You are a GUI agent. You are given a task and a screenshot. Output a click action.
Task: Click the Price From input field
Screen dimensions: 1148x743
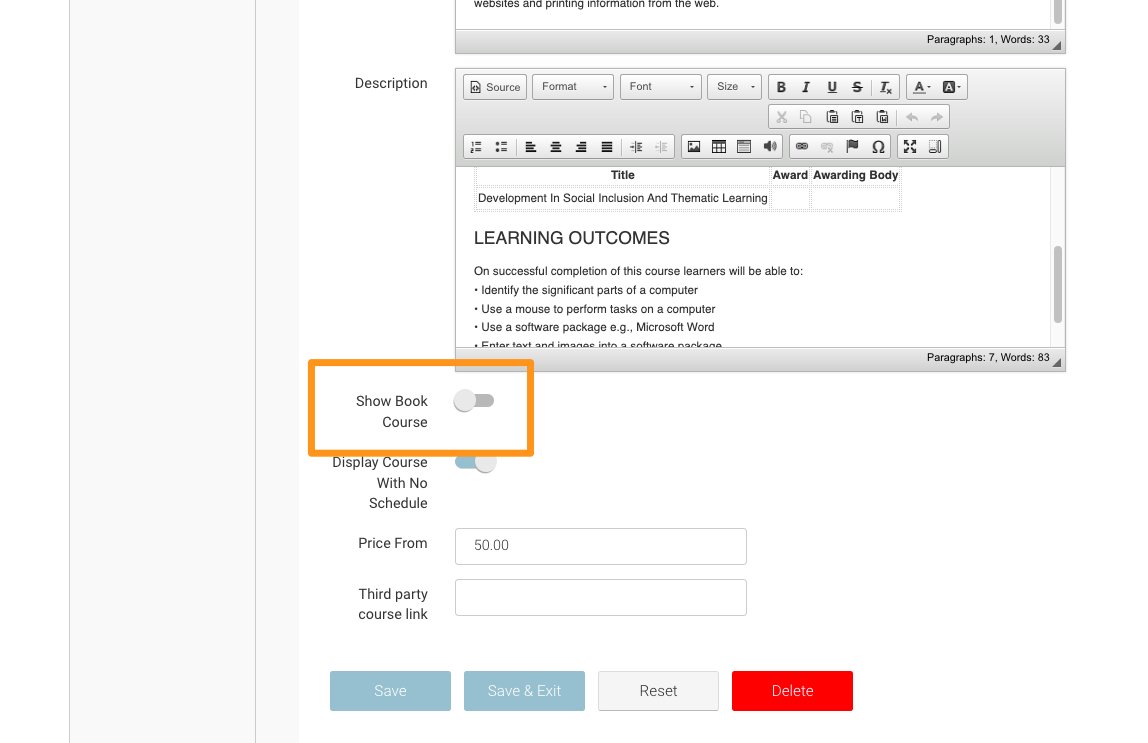point(600,546)
